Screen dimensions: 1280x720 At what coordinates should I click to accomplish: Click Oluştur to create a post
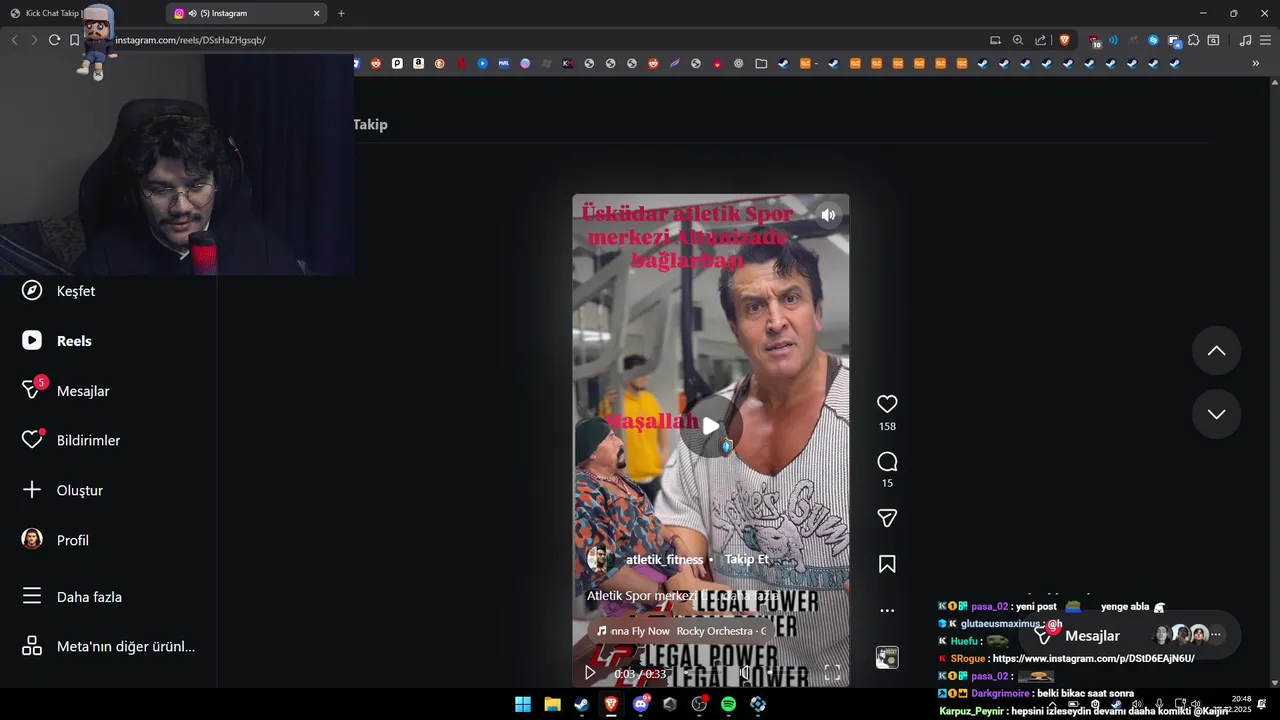[x=62, y=490]
